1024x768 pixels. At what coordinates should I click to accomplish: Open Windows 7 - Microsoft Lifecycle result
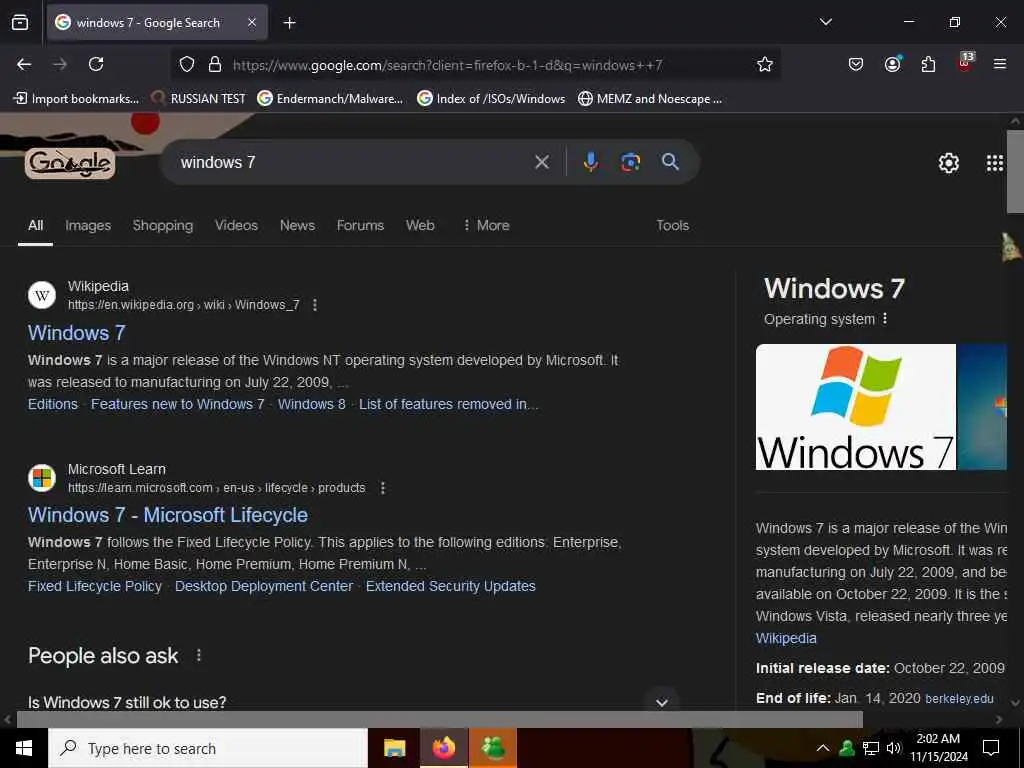tap(168, 515)
